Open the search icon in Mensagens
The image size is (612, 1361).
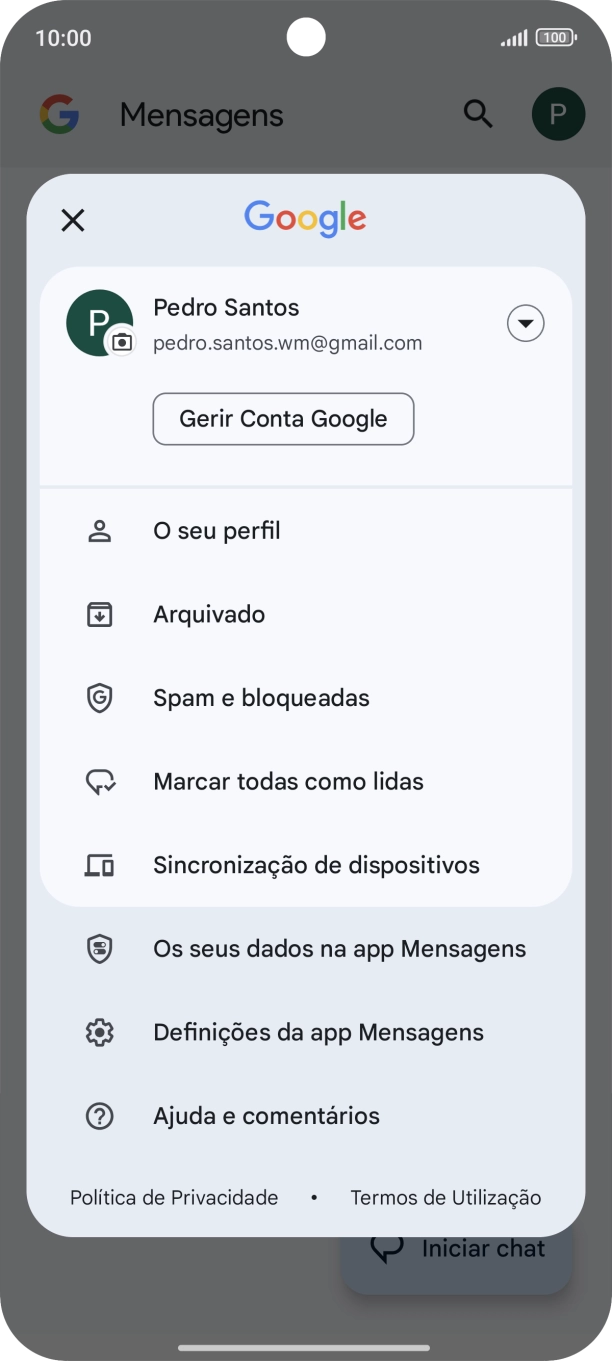[478, 114]
